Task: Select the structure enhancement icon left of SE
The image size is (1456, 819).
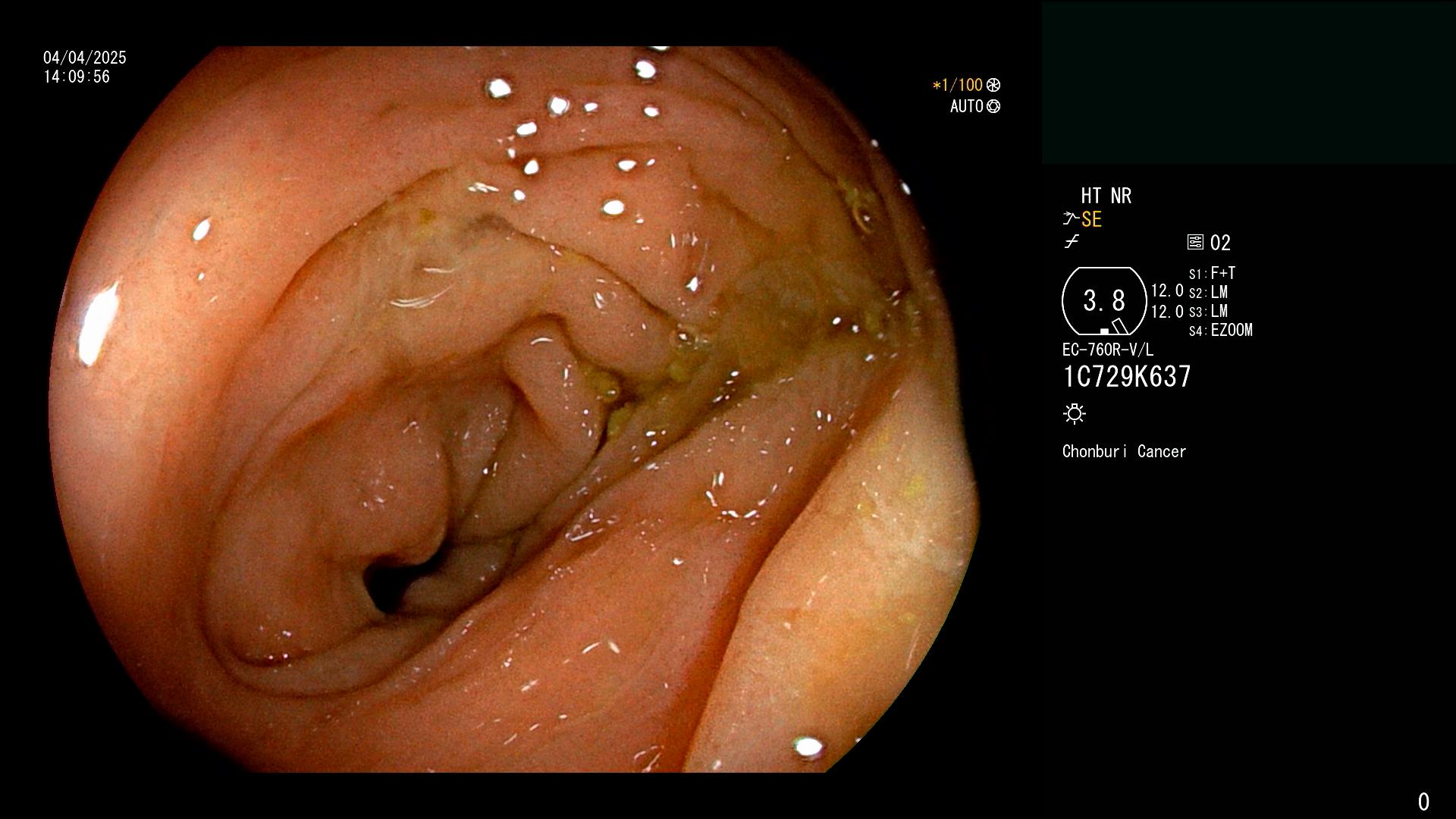Action: 1071,219
